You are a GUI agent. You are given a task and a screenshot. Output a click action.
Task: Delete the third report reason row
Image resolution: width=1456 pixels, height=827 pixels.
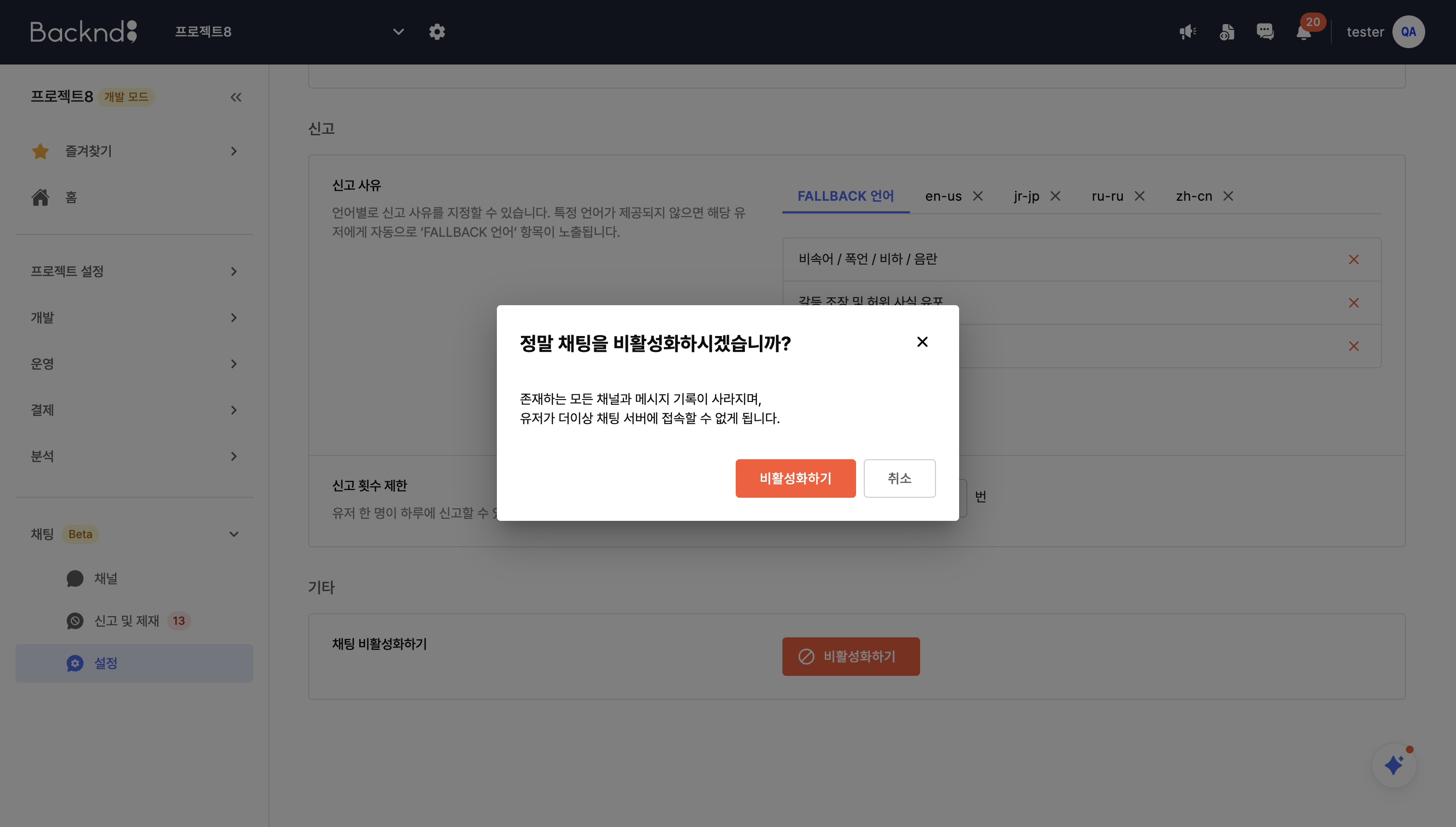(1354, 347)
